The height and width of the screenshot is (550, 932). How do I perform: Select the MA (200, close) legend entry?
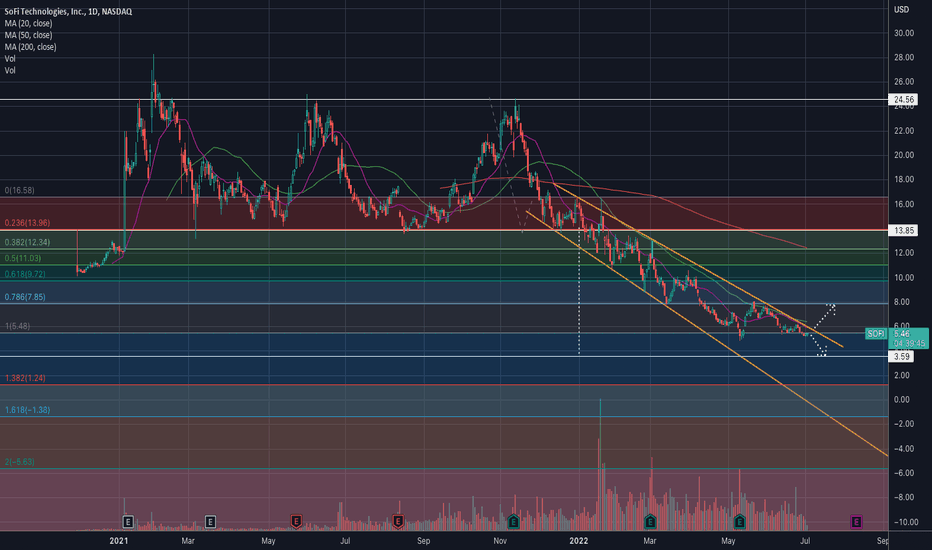pyautogui.click(x=30, y=47)
